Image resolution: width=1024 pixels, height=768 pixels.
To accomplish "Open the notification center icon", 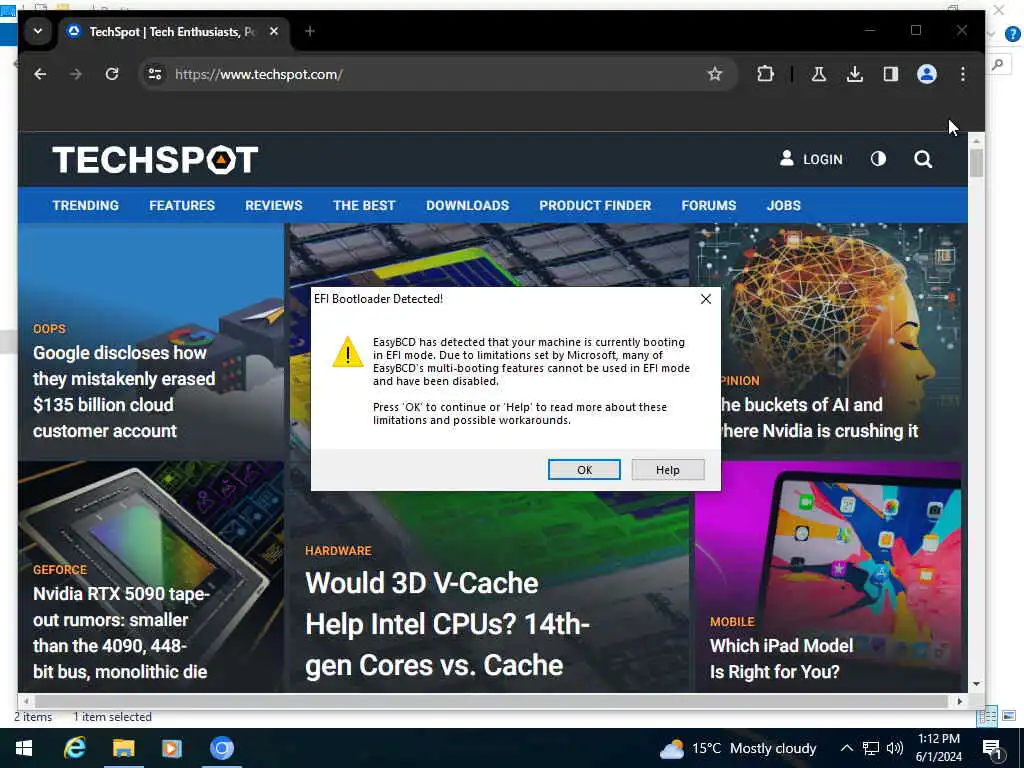I will point(992,749).
